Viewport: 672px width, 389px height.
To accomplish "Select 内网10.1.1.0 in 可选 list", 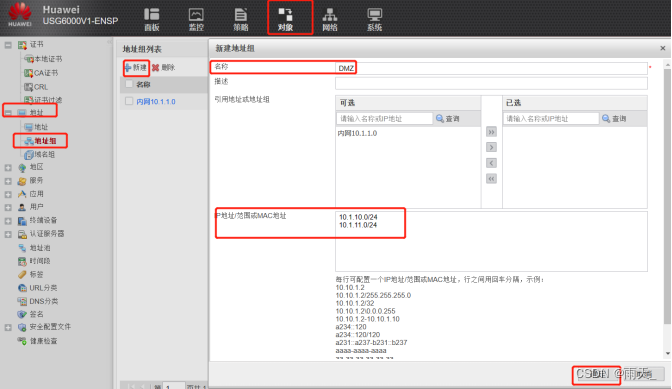I will [x=357, y=133].
